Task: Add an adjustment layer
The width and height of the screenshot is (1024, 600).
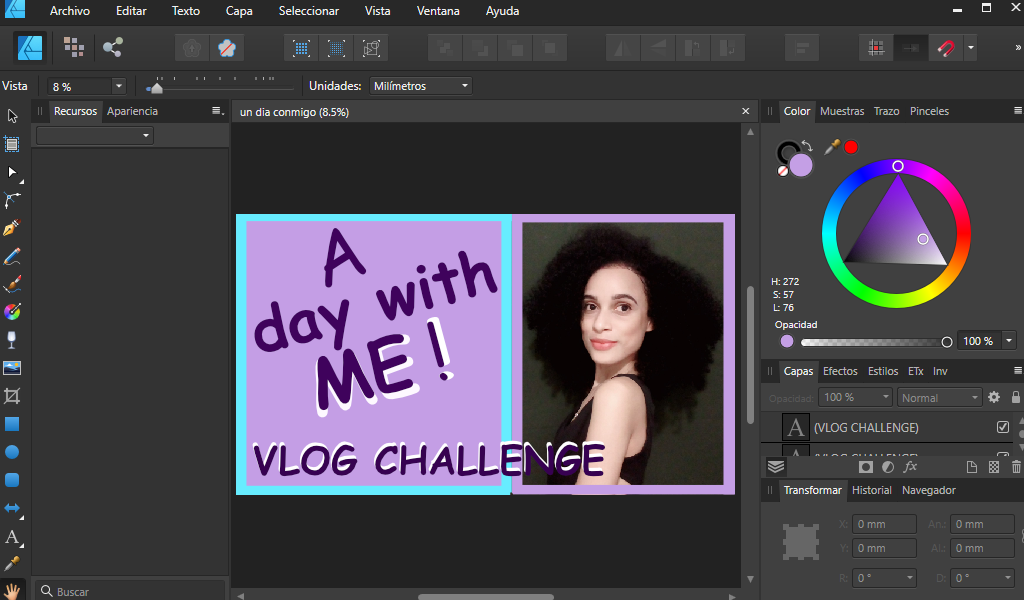Action: (x=888, y=467)
